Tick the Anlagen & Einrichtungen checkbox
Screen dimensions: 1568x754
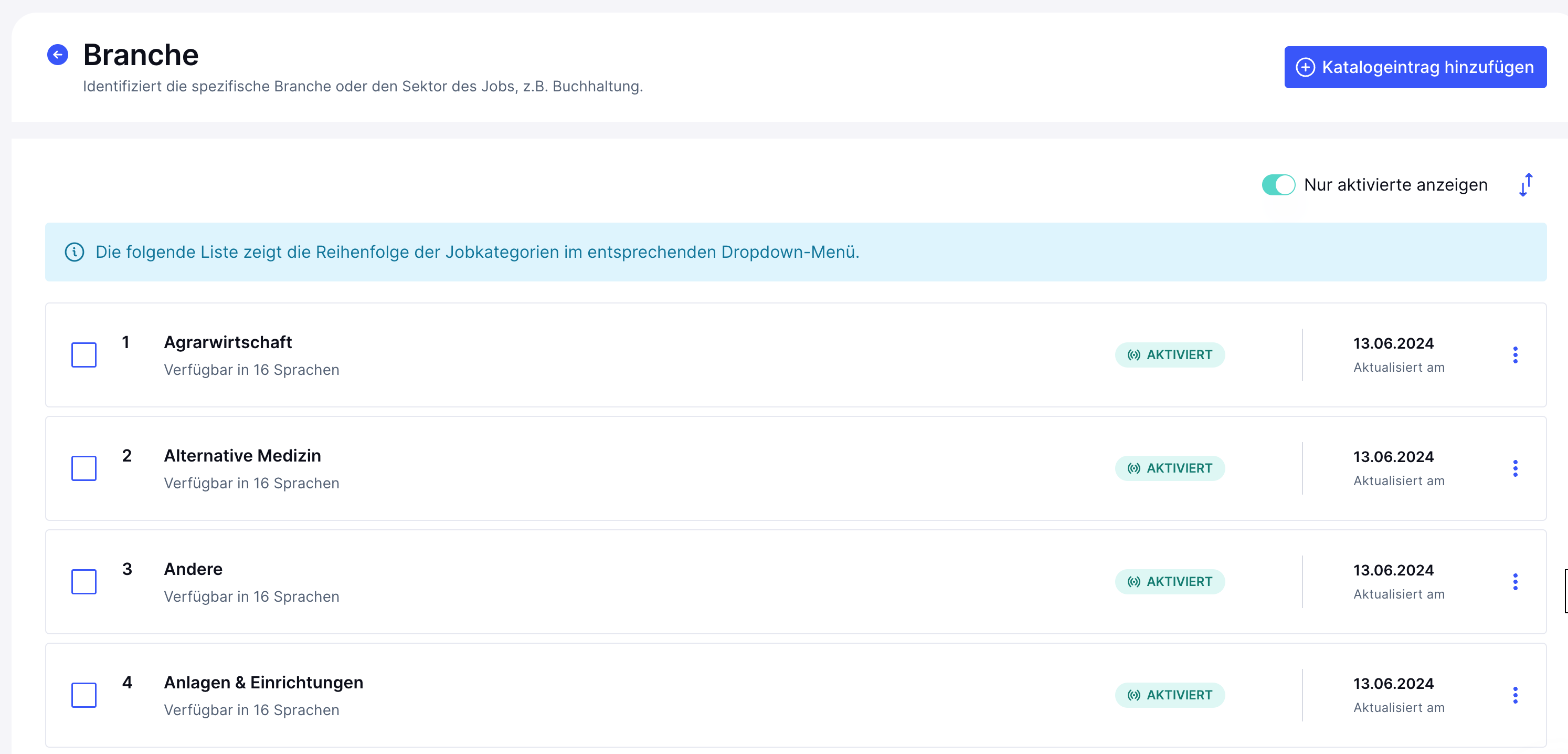pos(84,695)
